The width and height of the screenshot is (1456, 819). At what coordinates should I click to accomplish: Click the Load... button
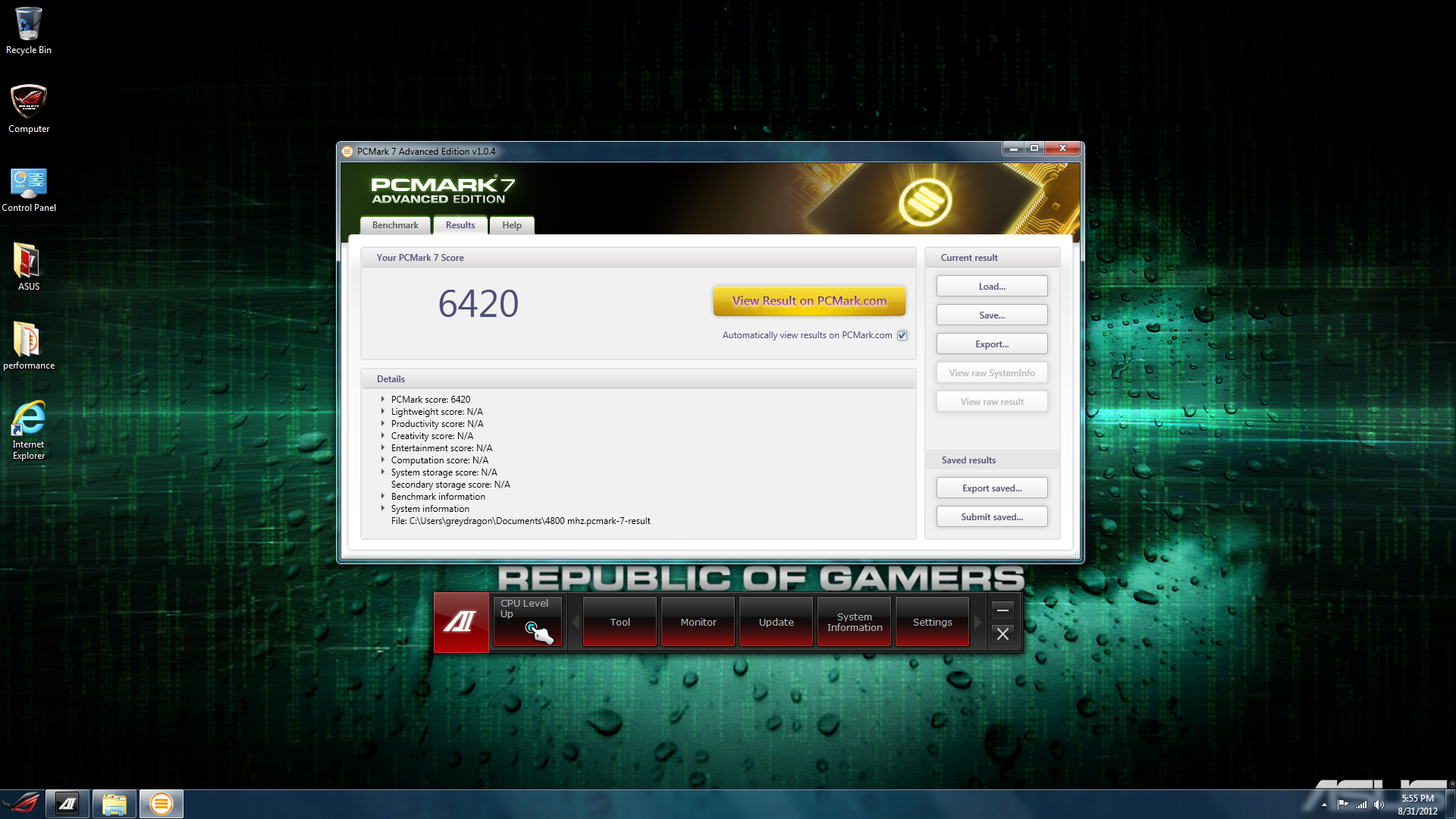point(992,287)
